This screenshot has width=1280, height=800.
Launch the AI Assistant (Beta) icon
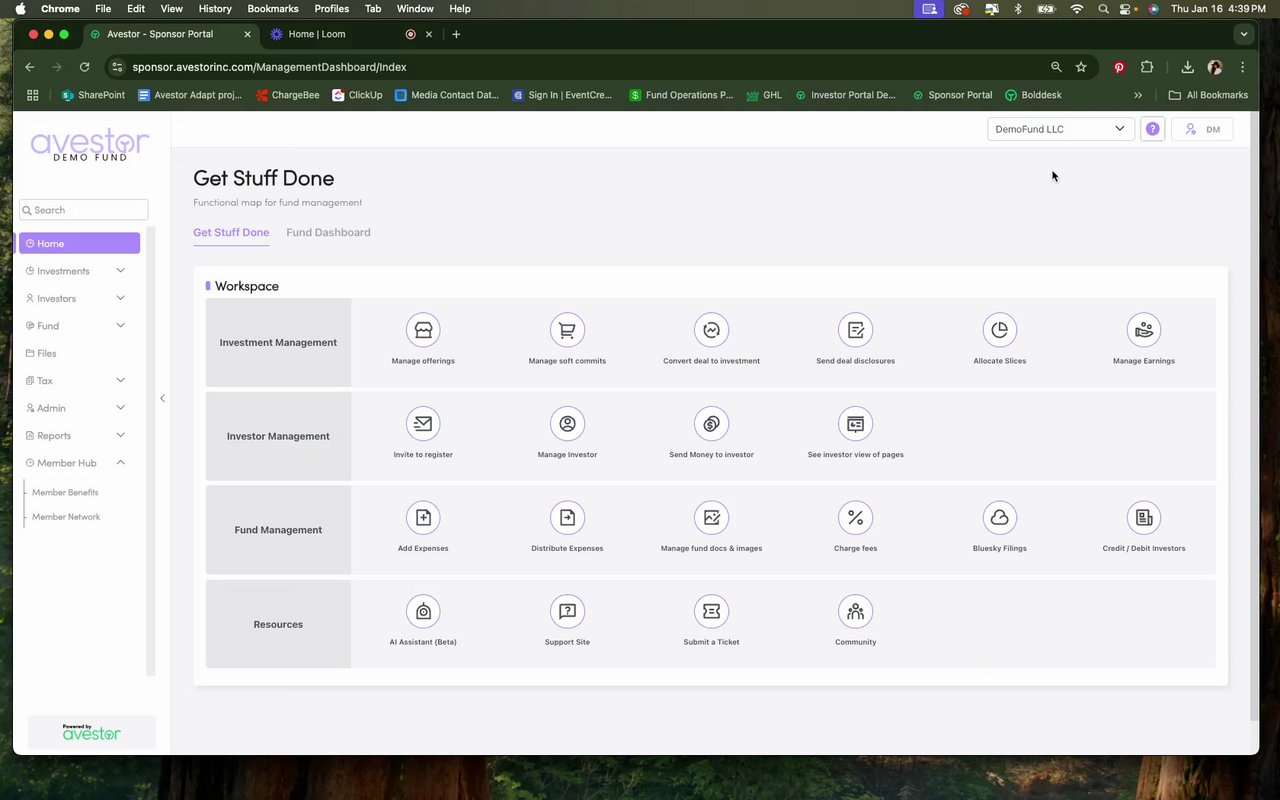pos(423,611)
